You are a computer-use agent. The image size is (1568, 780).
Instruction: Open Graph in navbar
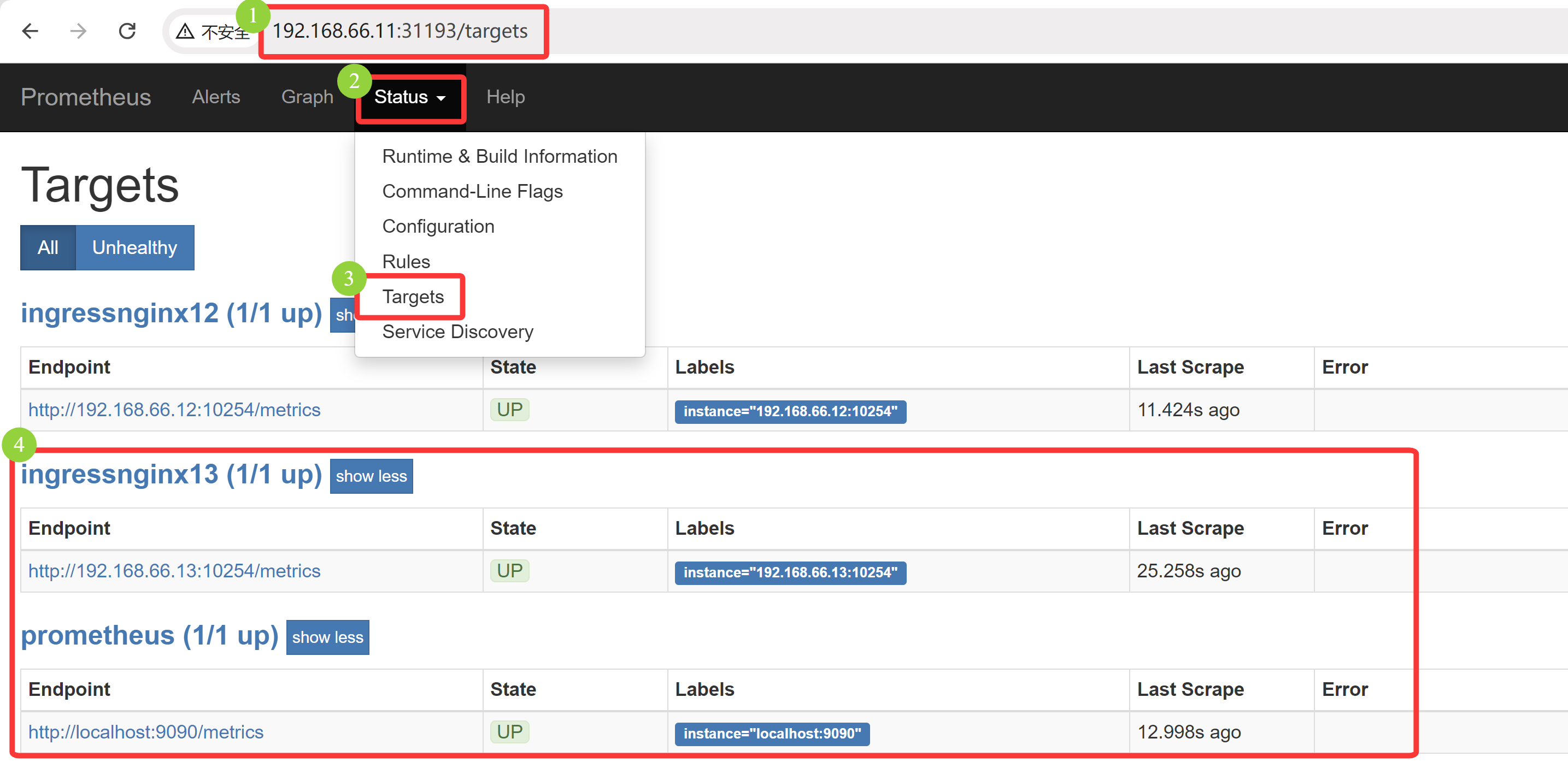pos(307,97)
